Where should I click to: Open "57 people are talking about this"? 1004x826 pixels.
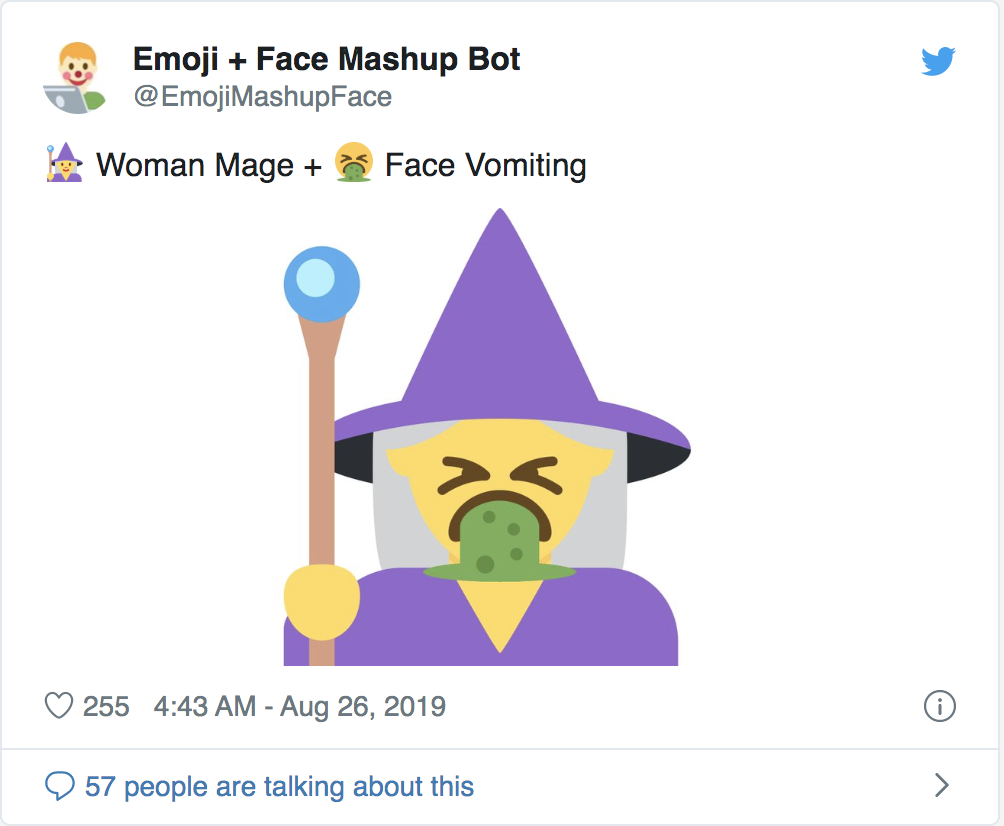coord(279,787)
